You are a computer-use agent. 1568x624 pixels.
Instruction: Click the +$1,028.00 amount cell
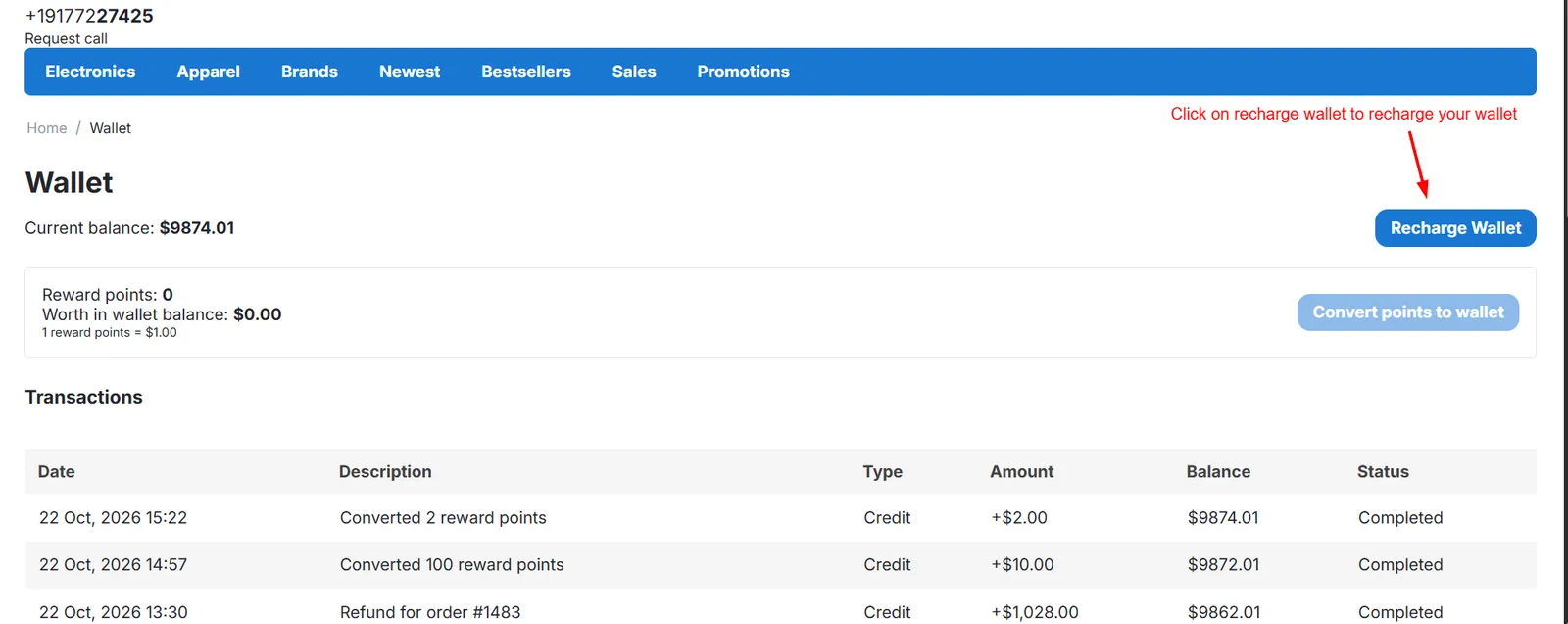pos(1035,612)
